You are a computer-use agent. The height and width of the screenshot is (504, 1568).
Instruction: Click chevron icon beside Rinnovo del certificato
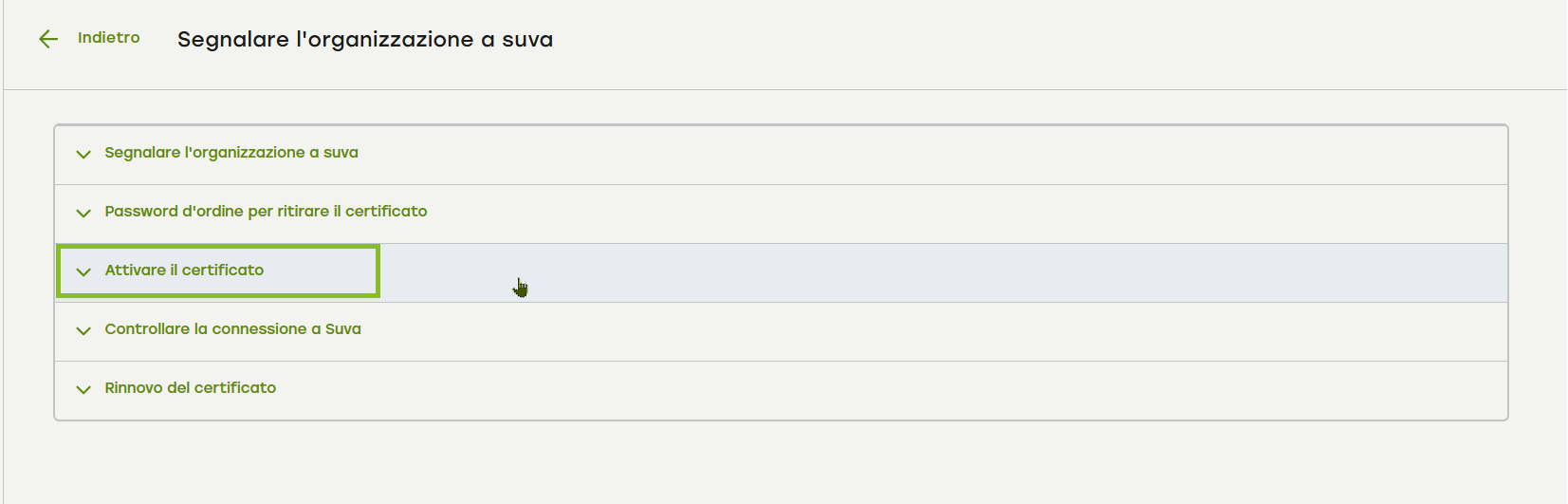(x=83, y=389)
